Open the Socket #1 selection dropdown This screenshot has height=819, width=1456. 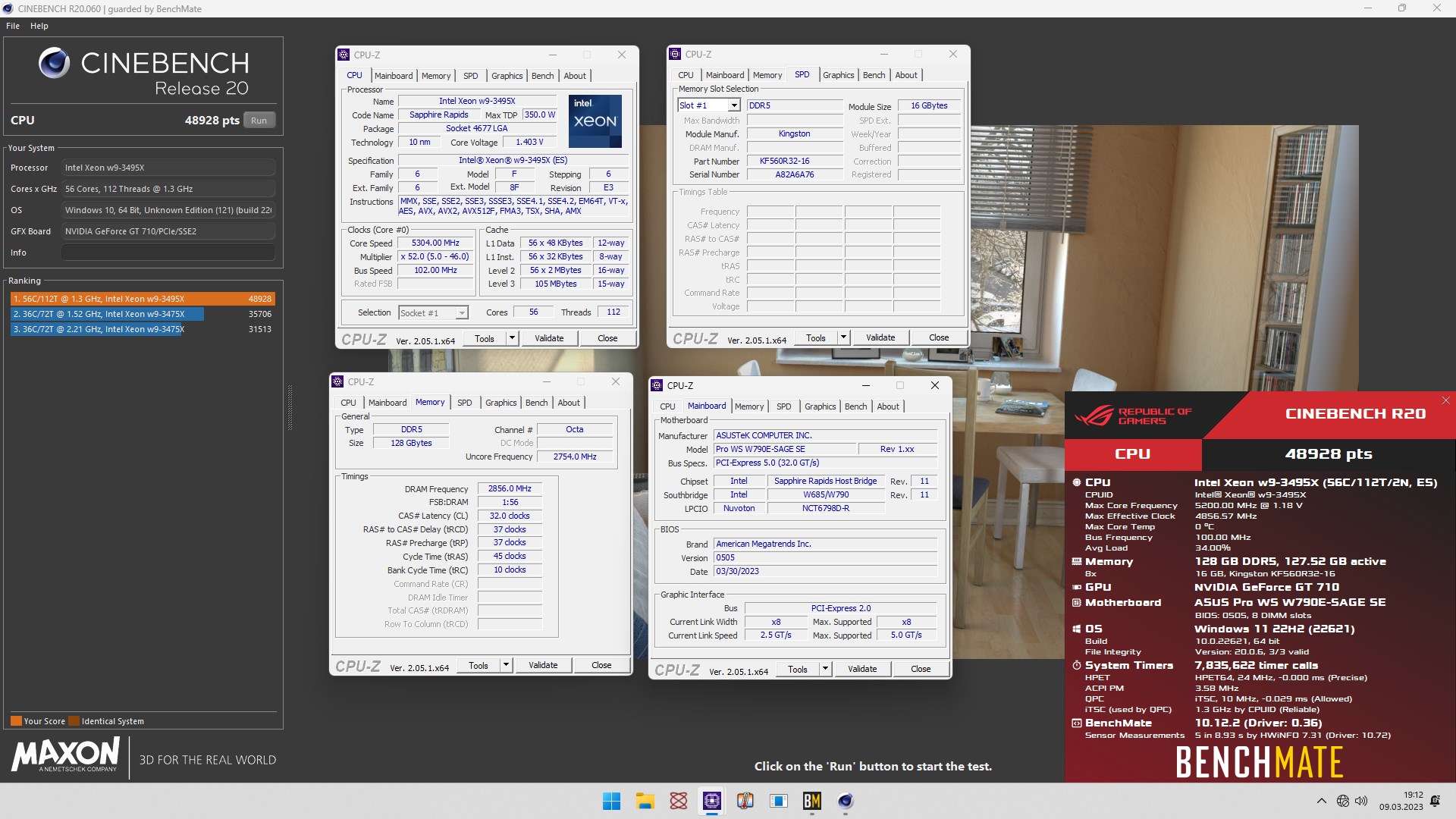pyautogui.click(x=462, y=313)
